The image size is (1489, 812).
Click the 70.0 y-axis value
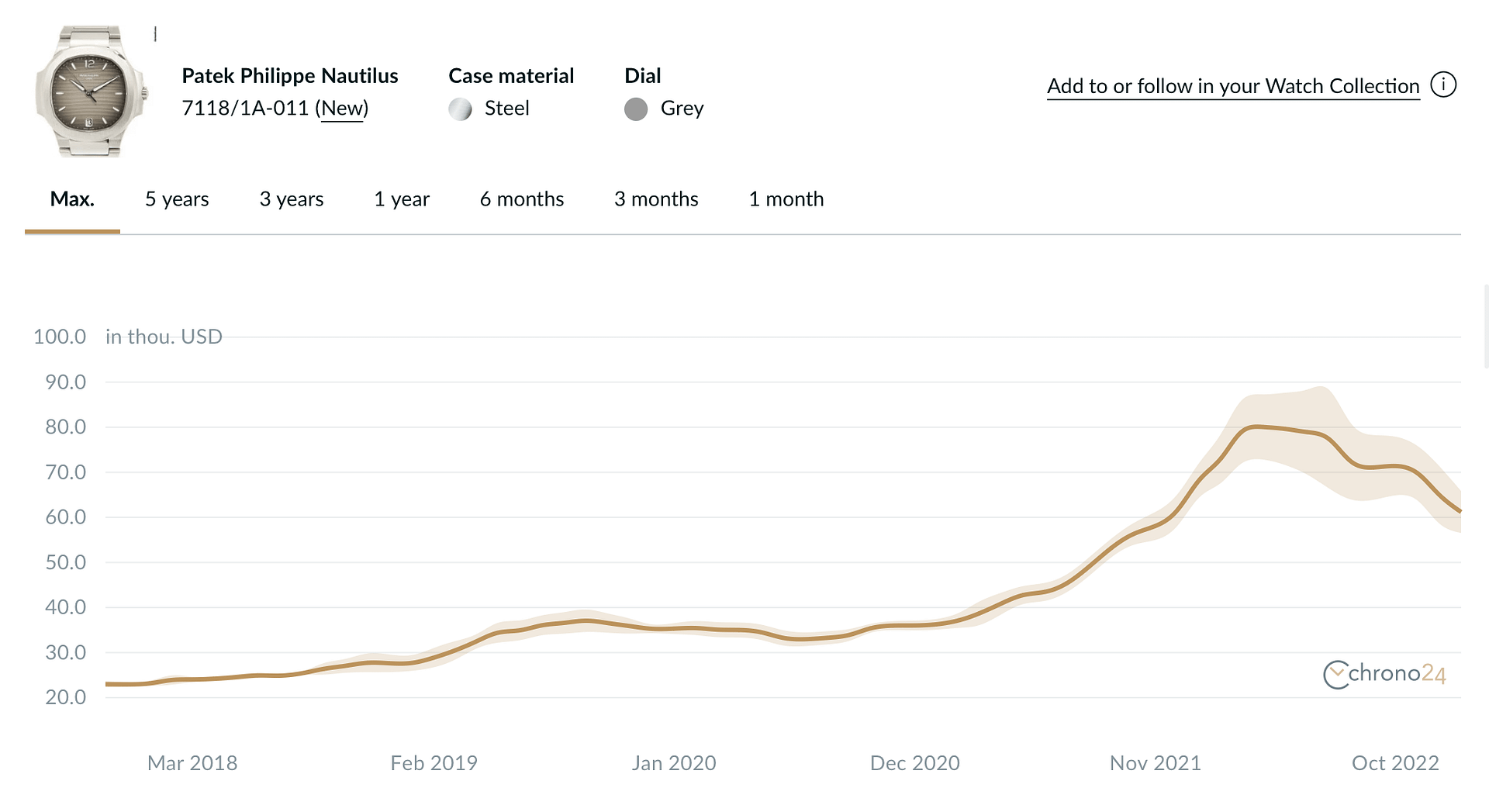(66, 472)
